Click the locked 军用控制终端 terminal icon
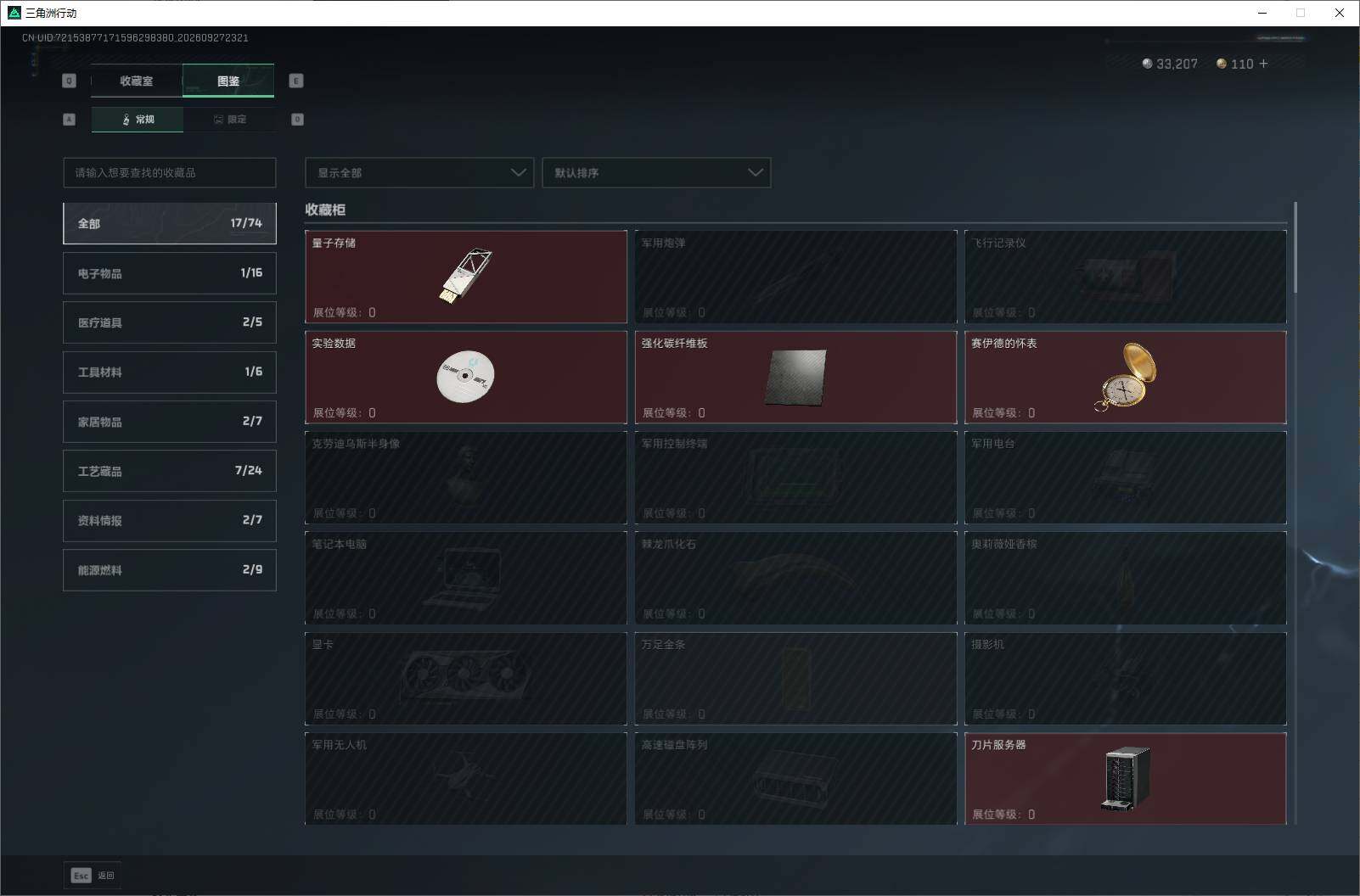The width and height of the screenshot is (1360, 896). click(x=794, y=475)
